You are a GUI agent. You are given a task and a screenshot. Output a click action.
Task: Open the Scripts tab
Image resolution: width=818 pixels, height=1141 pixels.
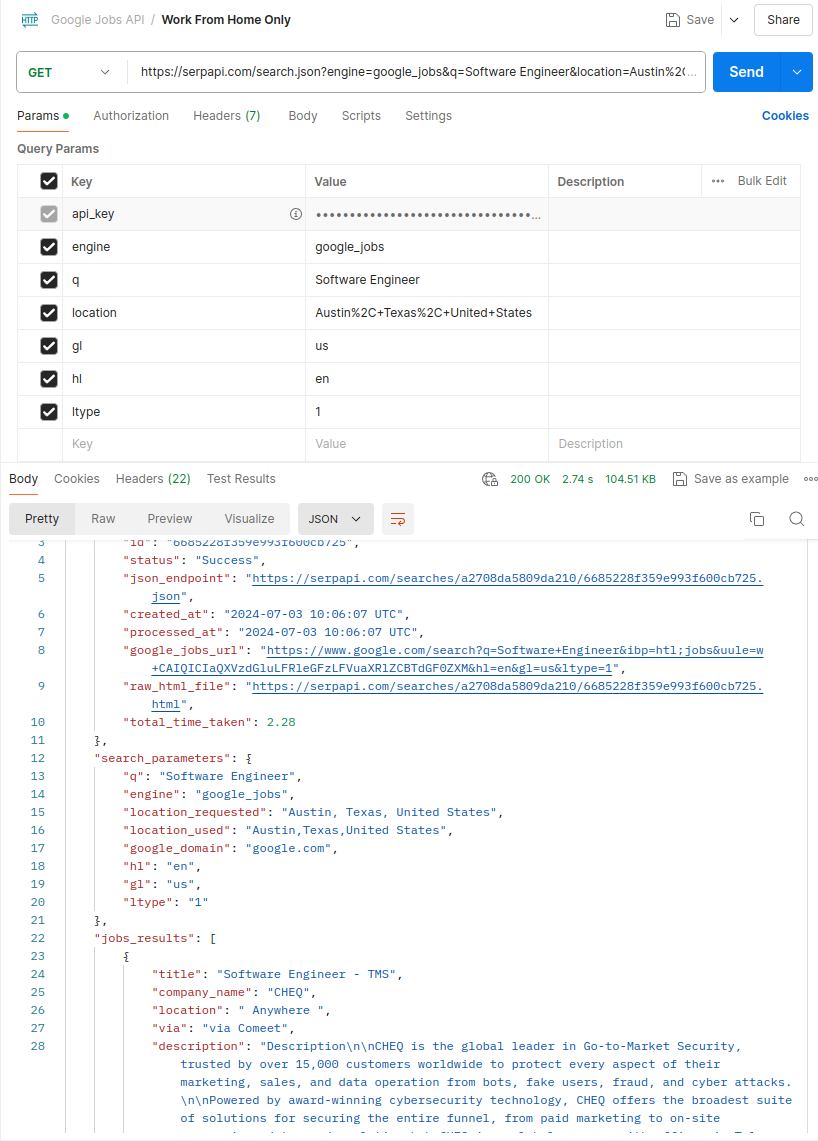[361, 116]
